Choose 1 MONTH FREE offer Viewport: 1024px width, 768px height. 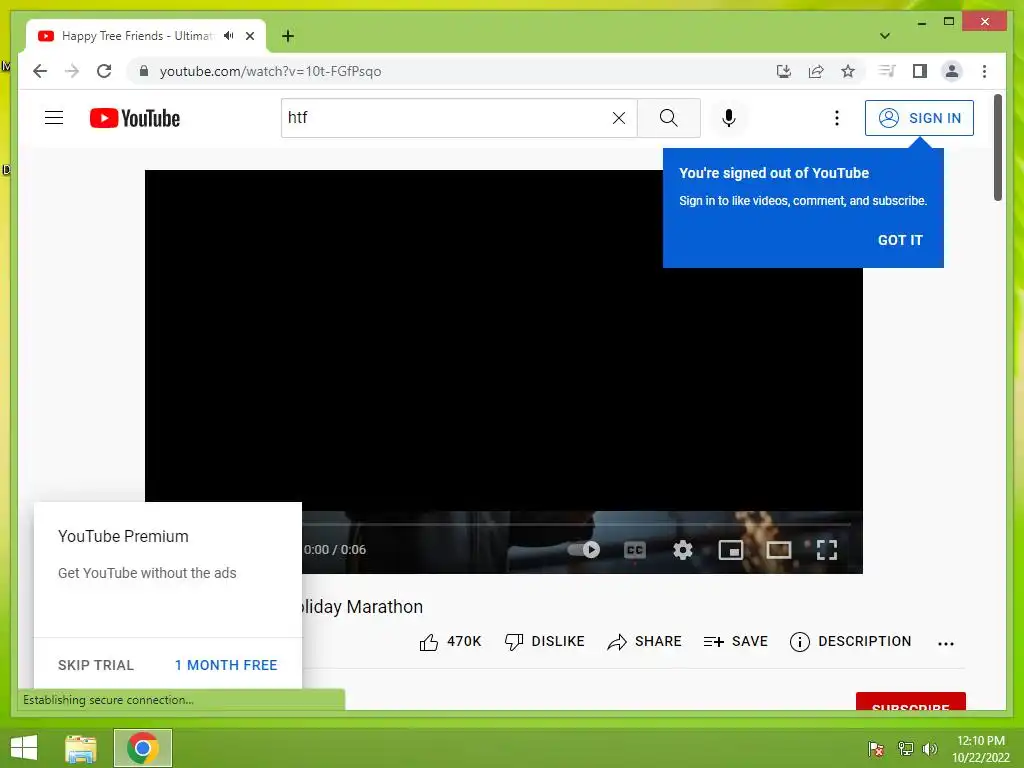point(226,665)
